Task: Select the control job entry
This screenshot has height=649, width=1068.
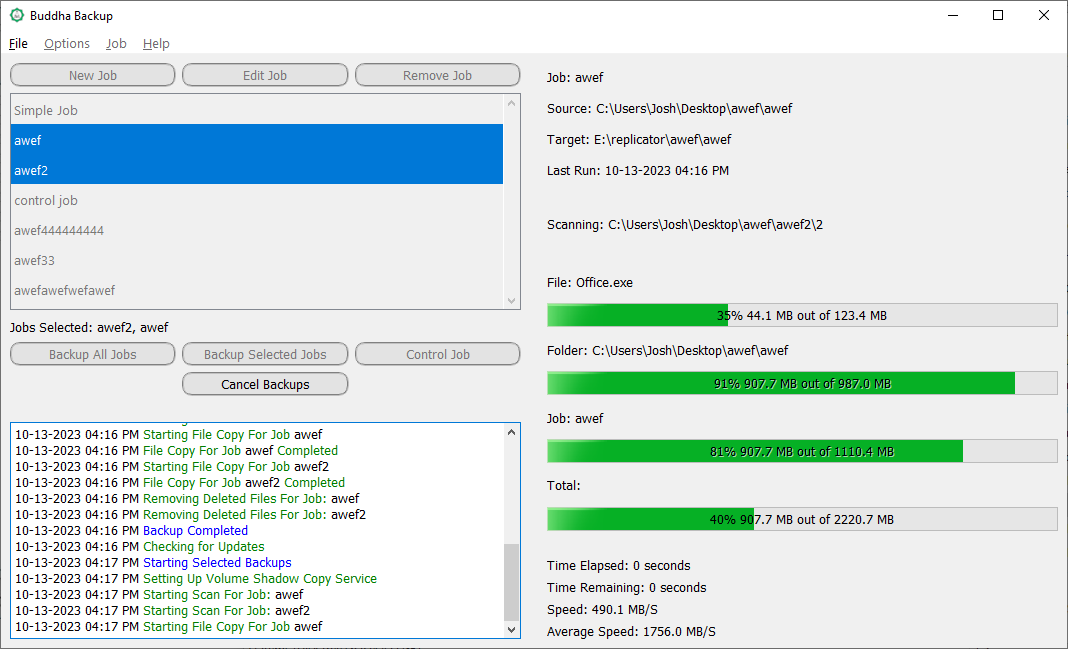Action: pyautogui.click(x=257, y=200)
